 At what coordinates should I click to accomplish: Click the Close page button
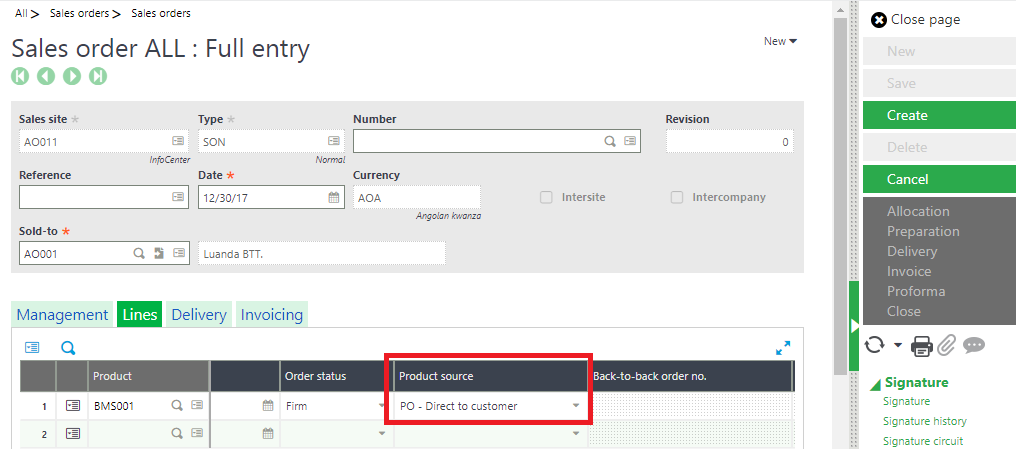click(916, 19)
